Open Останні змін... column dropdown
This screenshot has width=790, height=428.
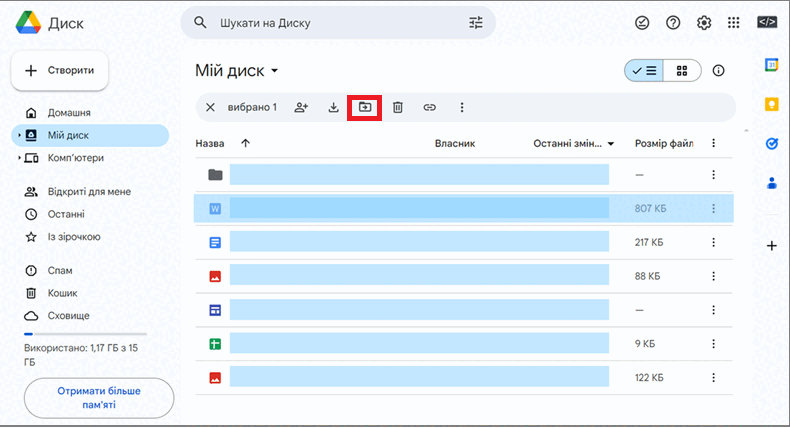(x=611, y=144)
